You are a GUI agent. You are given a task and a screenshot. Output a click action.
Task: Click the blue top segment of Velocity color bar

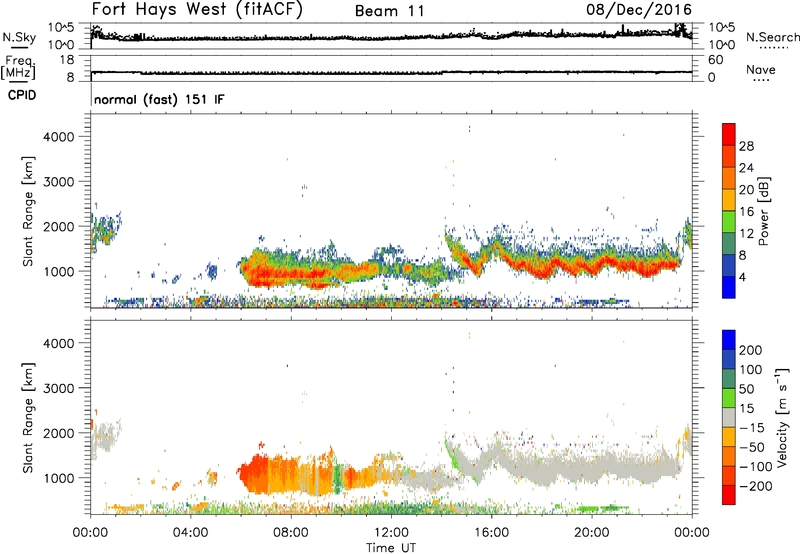click(729, 340)
